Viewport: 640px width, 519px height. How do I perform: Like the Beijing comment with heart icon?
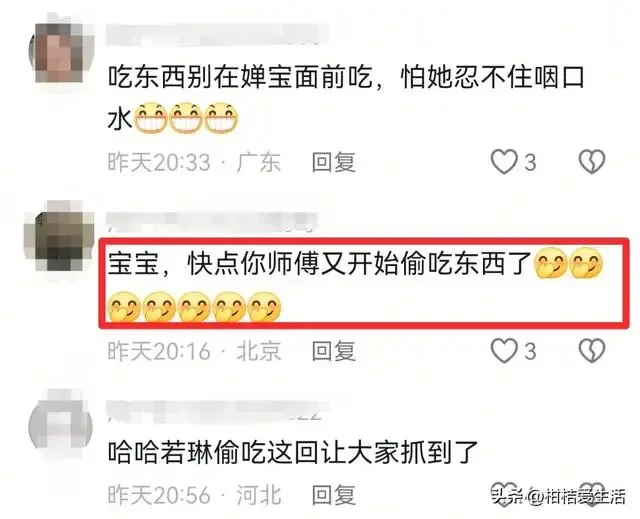click(504, 351)
